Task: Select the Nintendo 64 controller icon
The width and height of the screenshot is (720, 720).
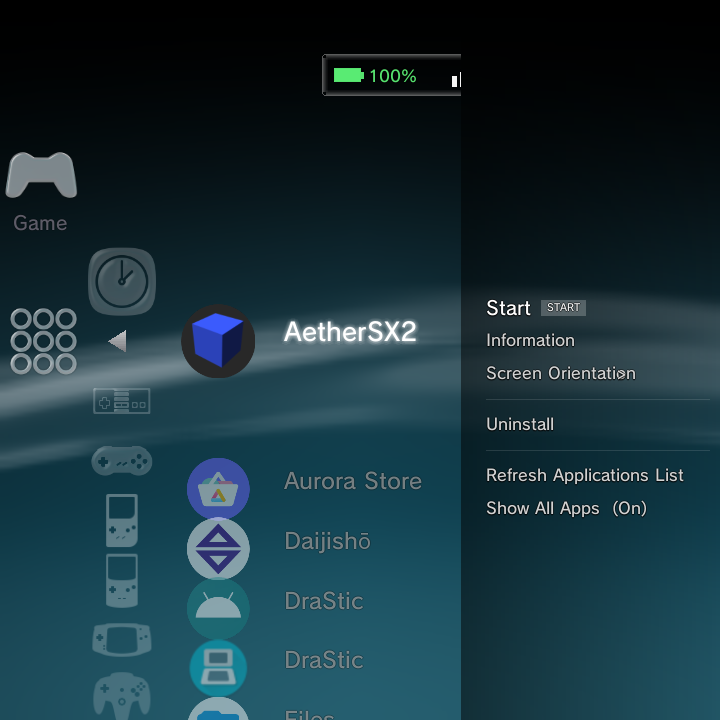Action: point(122,696)
